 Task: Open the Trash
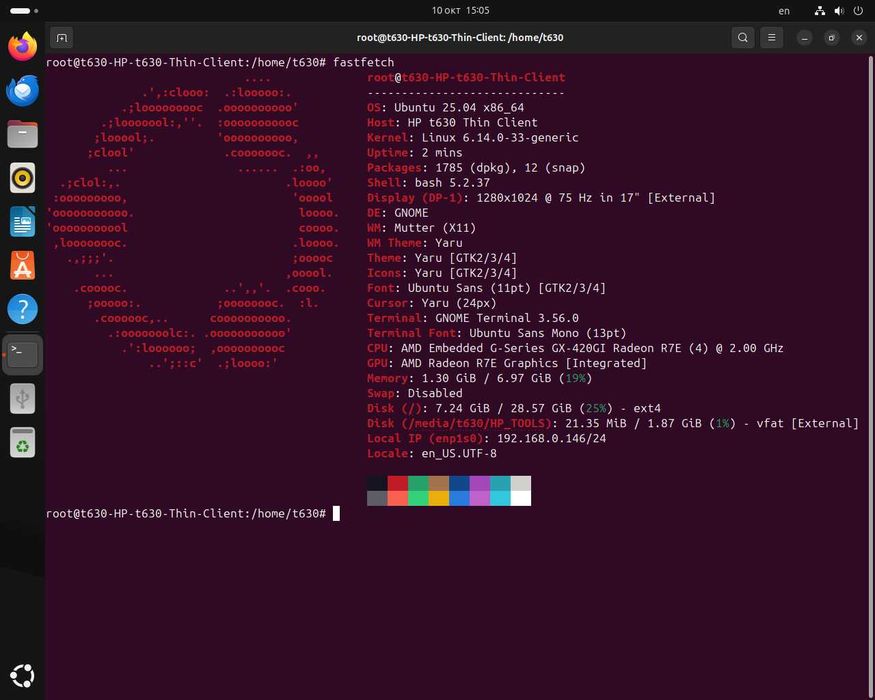click(x=22, y=443)
